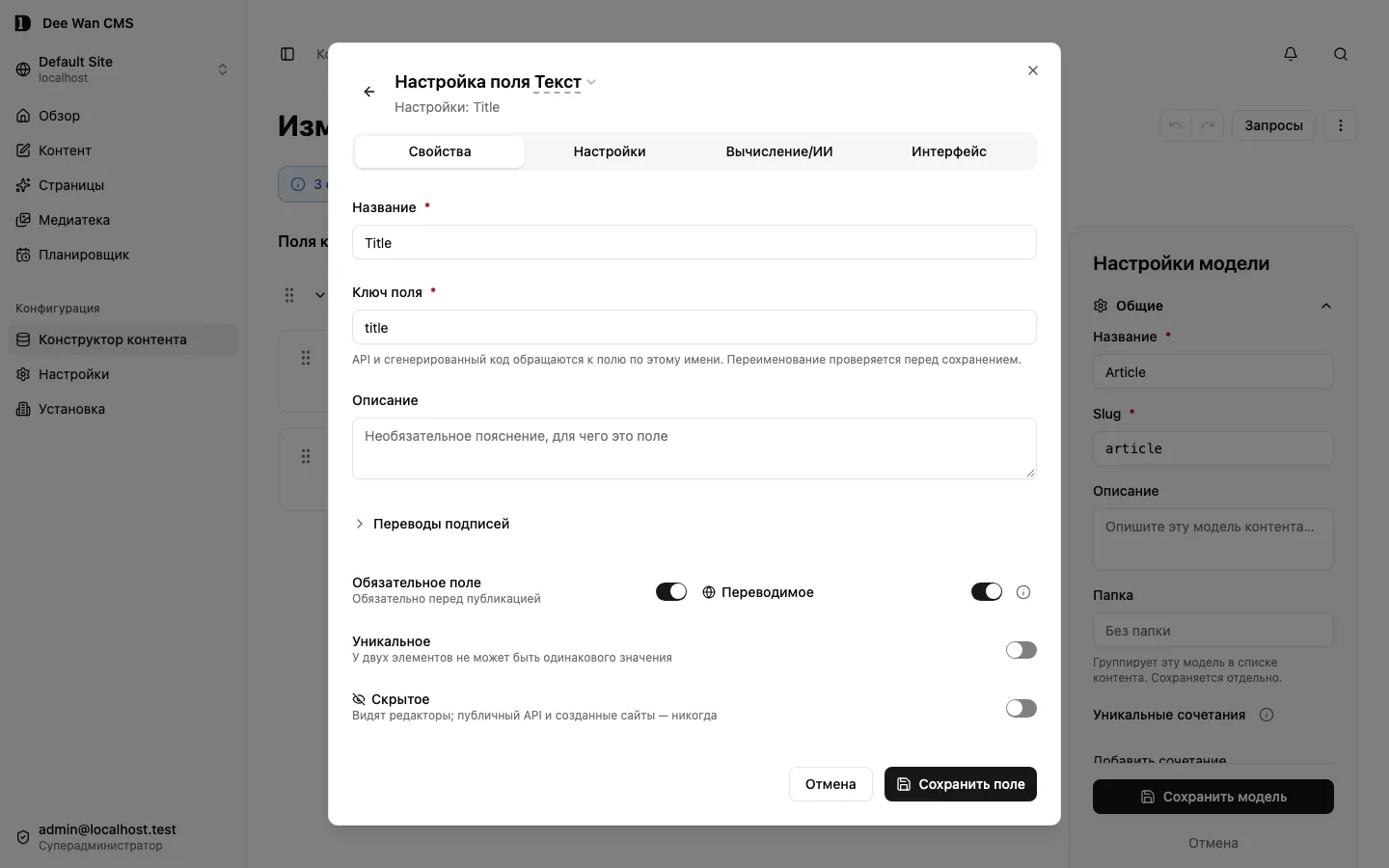The width and height of the screenshot is (1389, 868).
Task: Open Установка in the sidebar
Action: (x=123, y=409)
